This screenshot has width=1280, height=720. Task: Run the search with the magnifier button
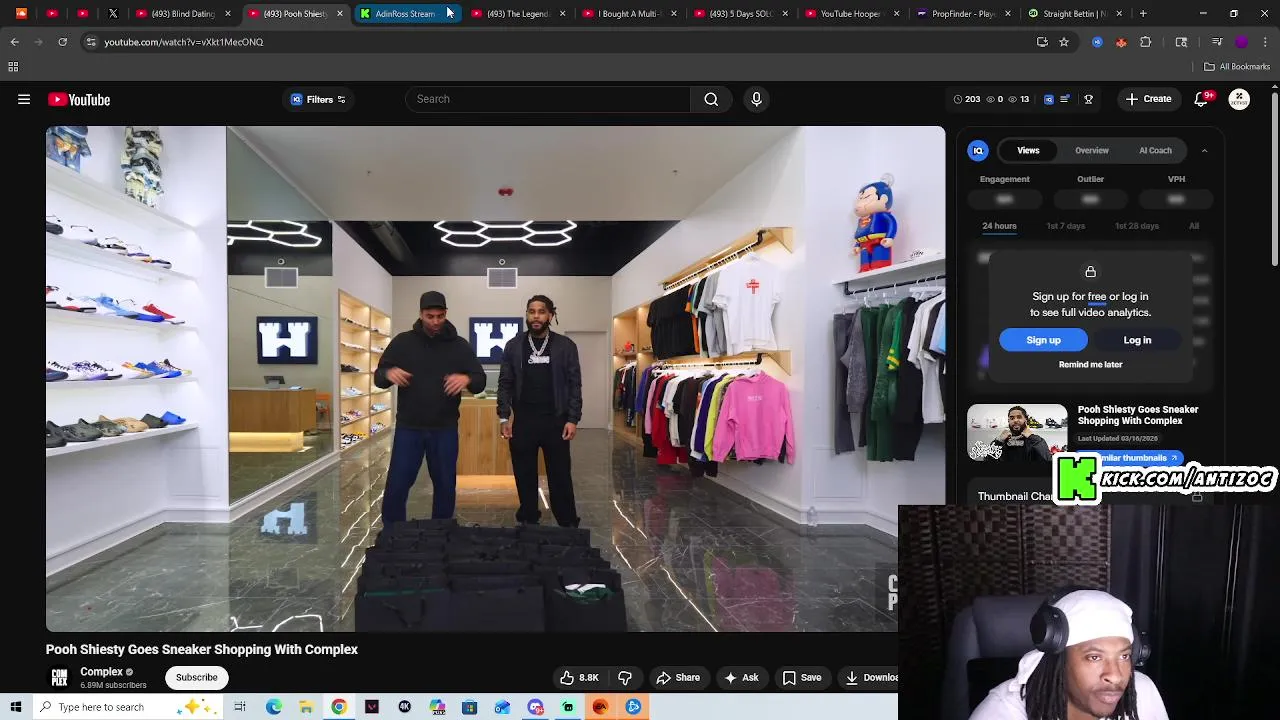[x=711, y=99]
